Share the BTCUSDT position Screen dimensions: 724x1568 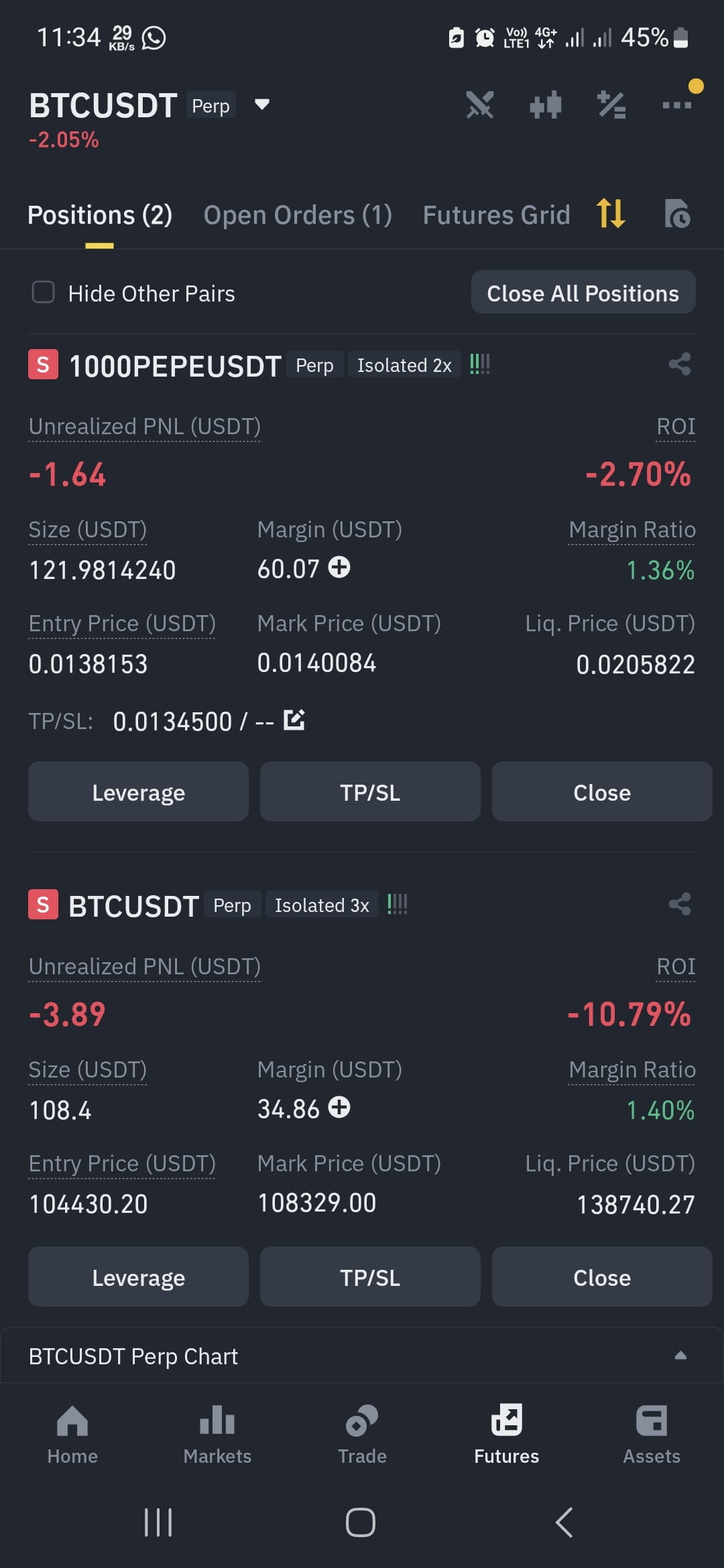pyautogui.click(x=680, y=904)
